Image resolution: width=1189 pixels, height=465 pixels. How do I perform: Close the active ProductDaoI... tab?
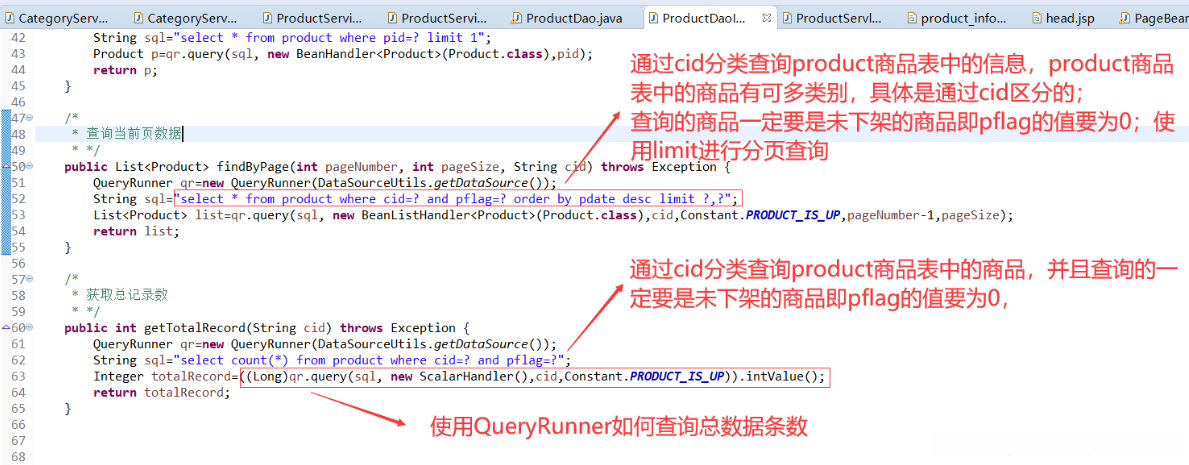768,17
